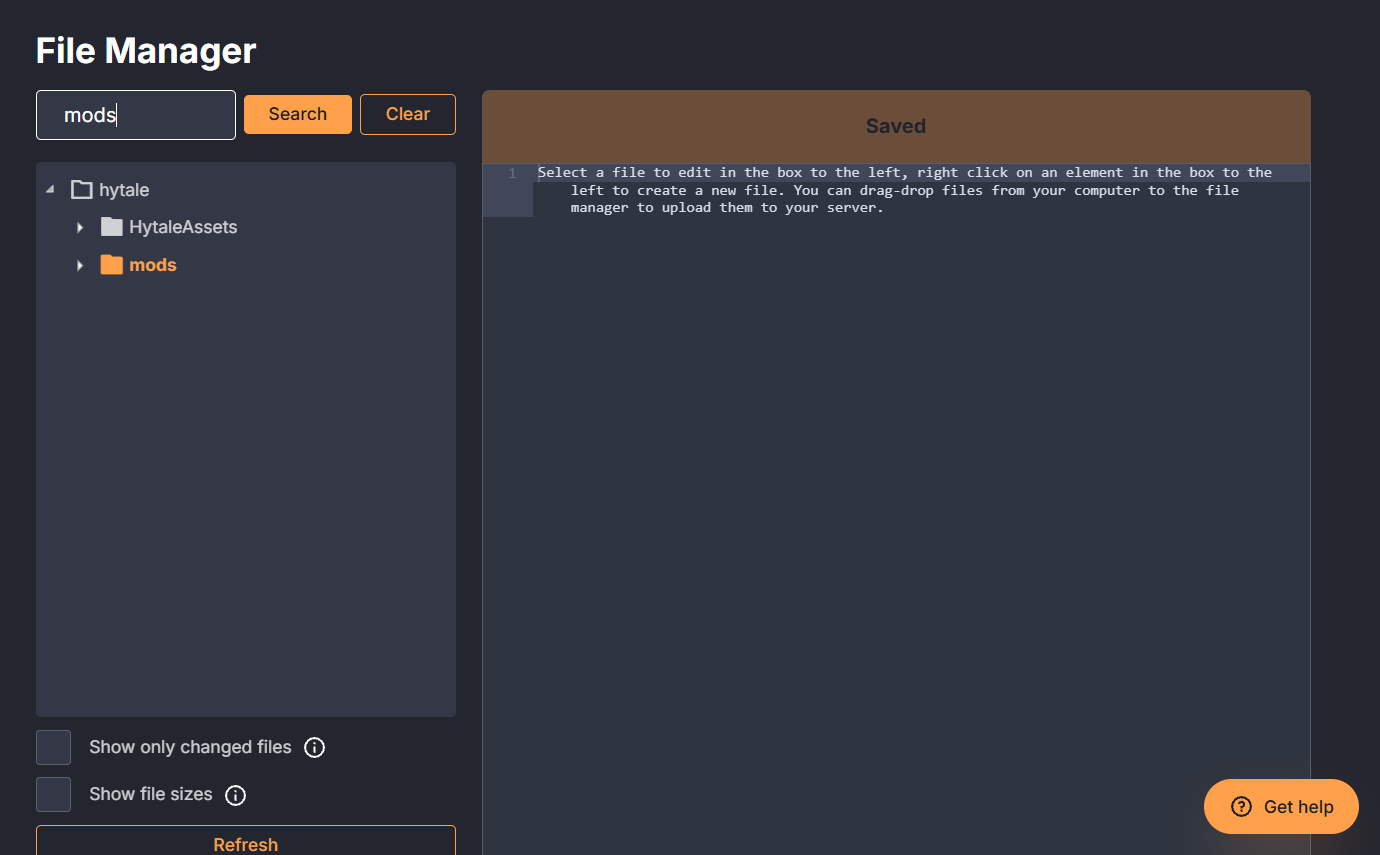Viewport: 1380px width, 855px height.
Task: Enable Show only changed files
Action: click(53, 747)
